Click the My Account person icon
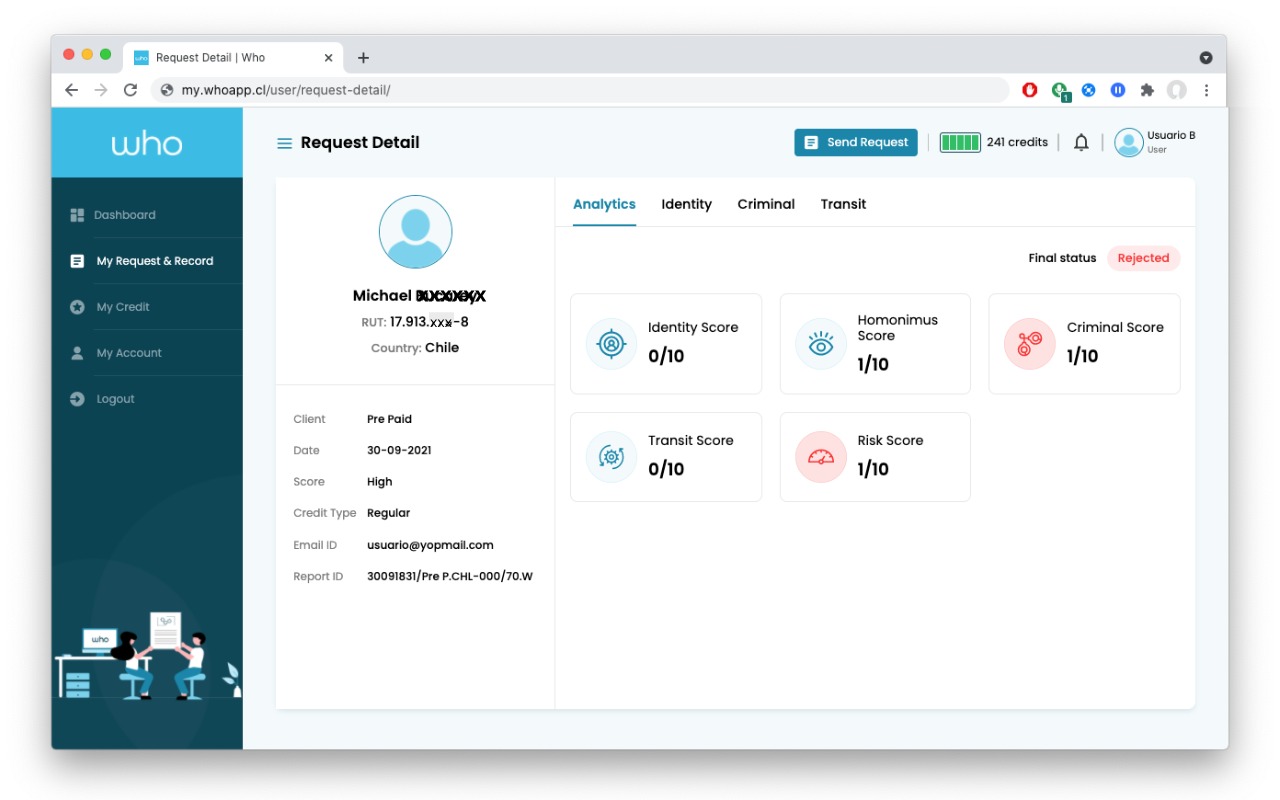 pyautogui.click(x=77, y=353)
